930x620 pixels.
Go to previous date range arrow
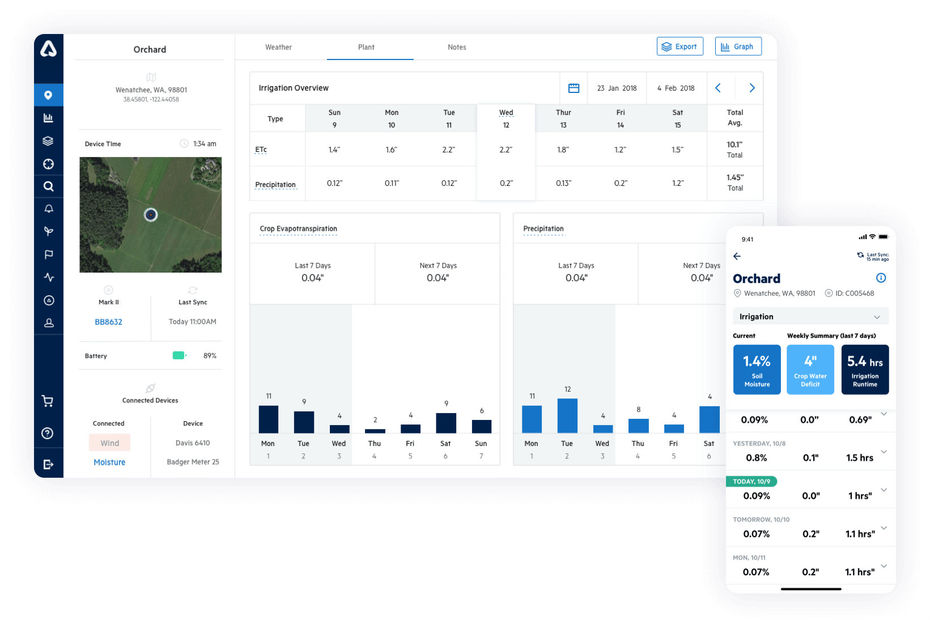(718, 88)
